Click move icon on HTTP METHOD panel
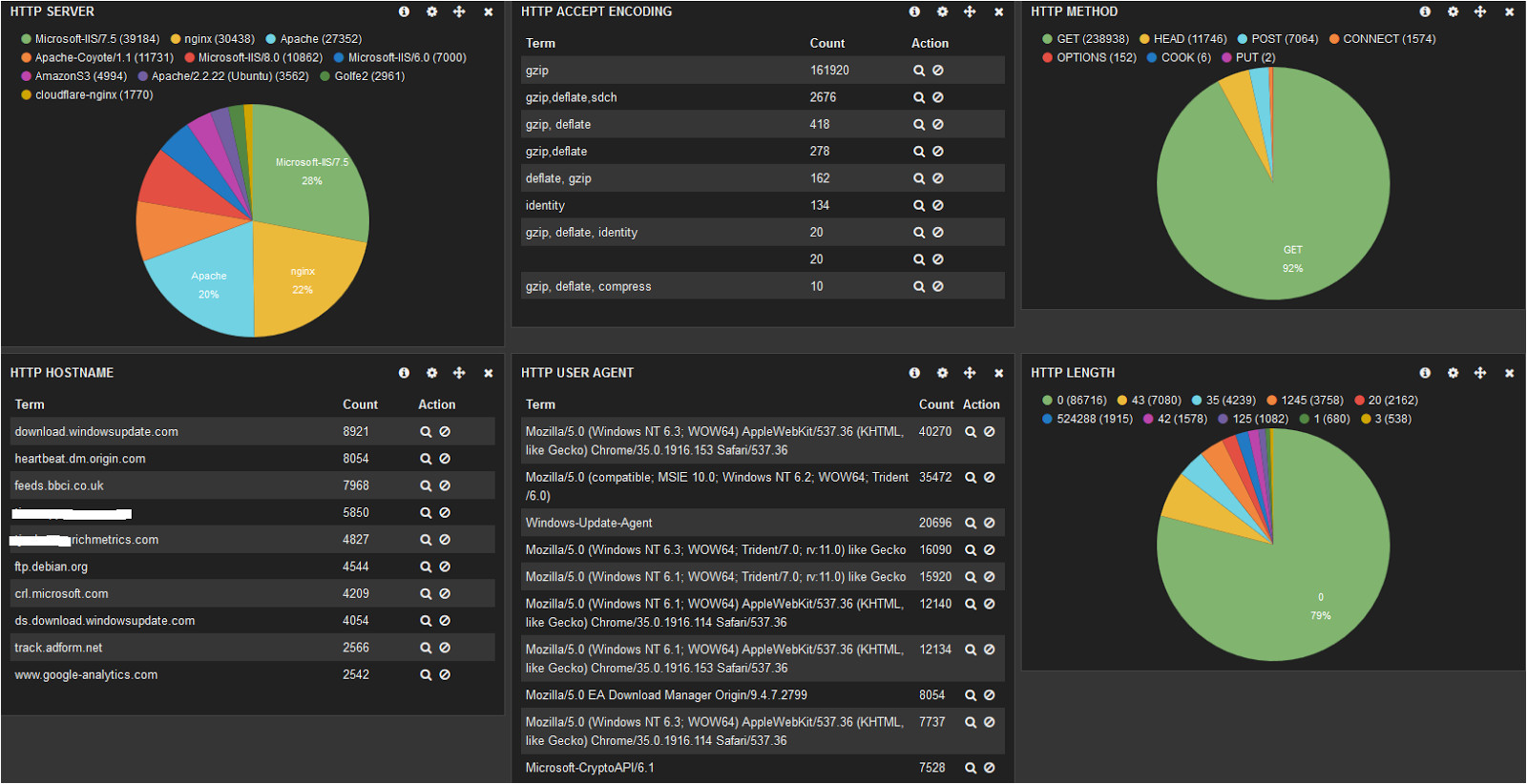 click(1480, 11)
